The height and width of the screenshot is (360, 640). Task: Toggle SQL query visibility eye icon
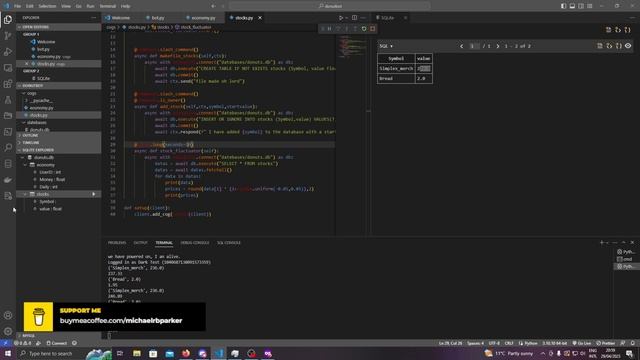click(628, 46)
